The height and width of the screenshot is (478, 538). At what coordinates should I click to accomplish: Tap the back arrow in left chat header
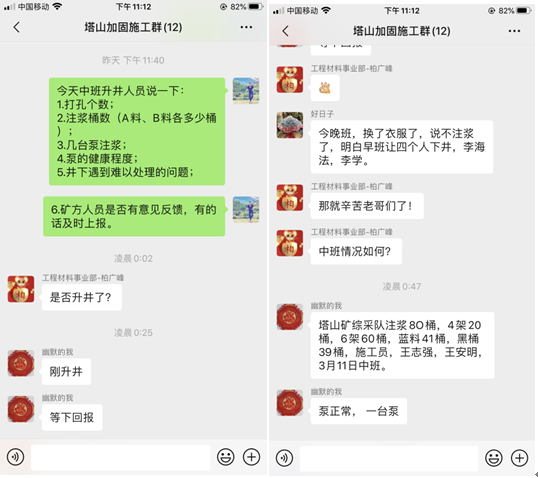(16, 27)
